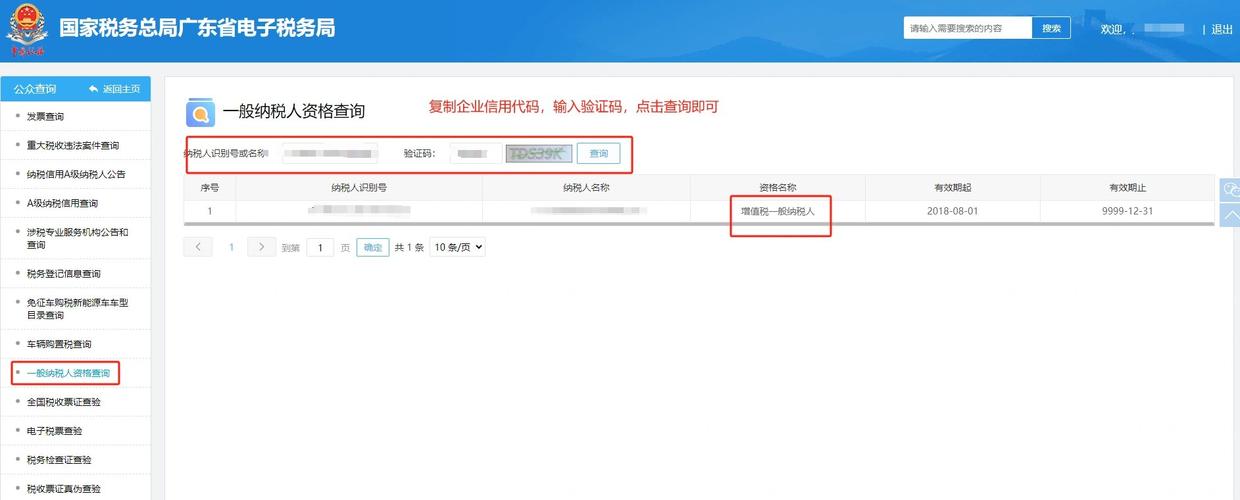Click the 序号 column header
Image resolution: width=1240 pixels, height=500 pixels.
pos(209,187)
